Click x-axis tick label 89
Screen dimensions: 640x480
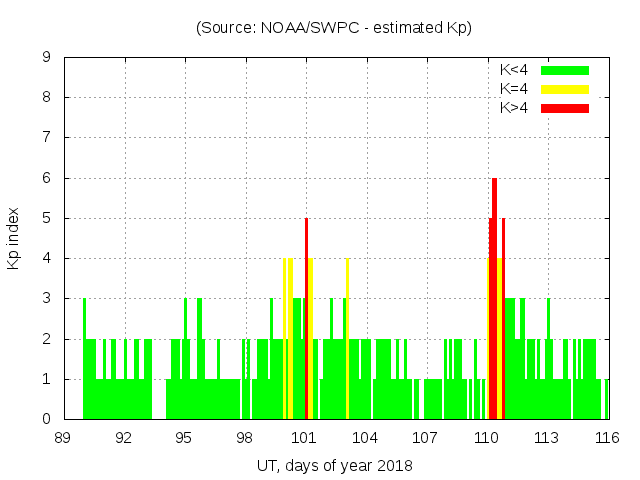click(63, 437)
